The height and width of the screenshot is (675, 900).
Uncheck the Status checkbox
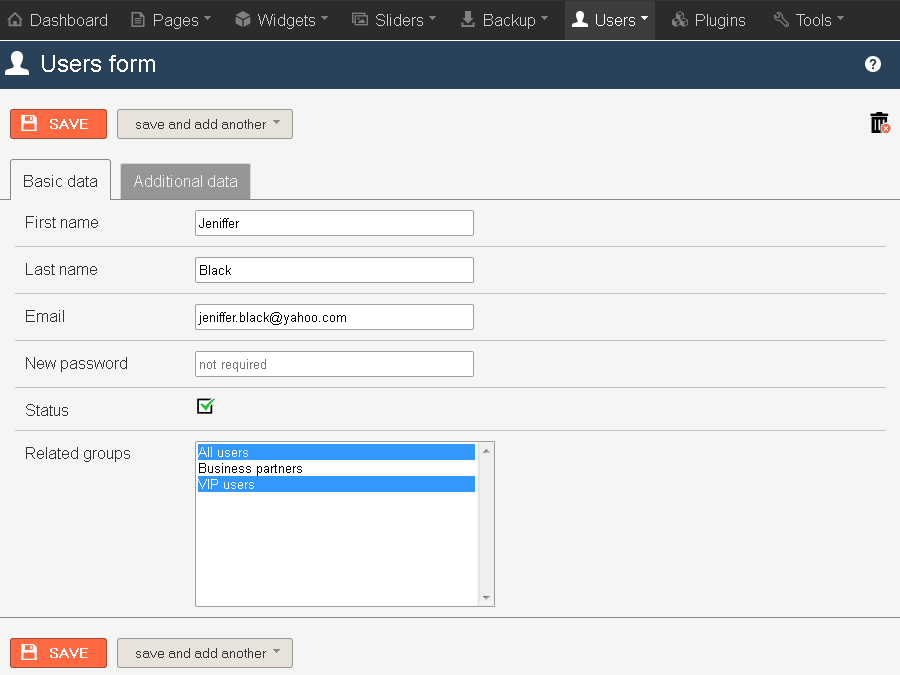[x=205, y=406]
